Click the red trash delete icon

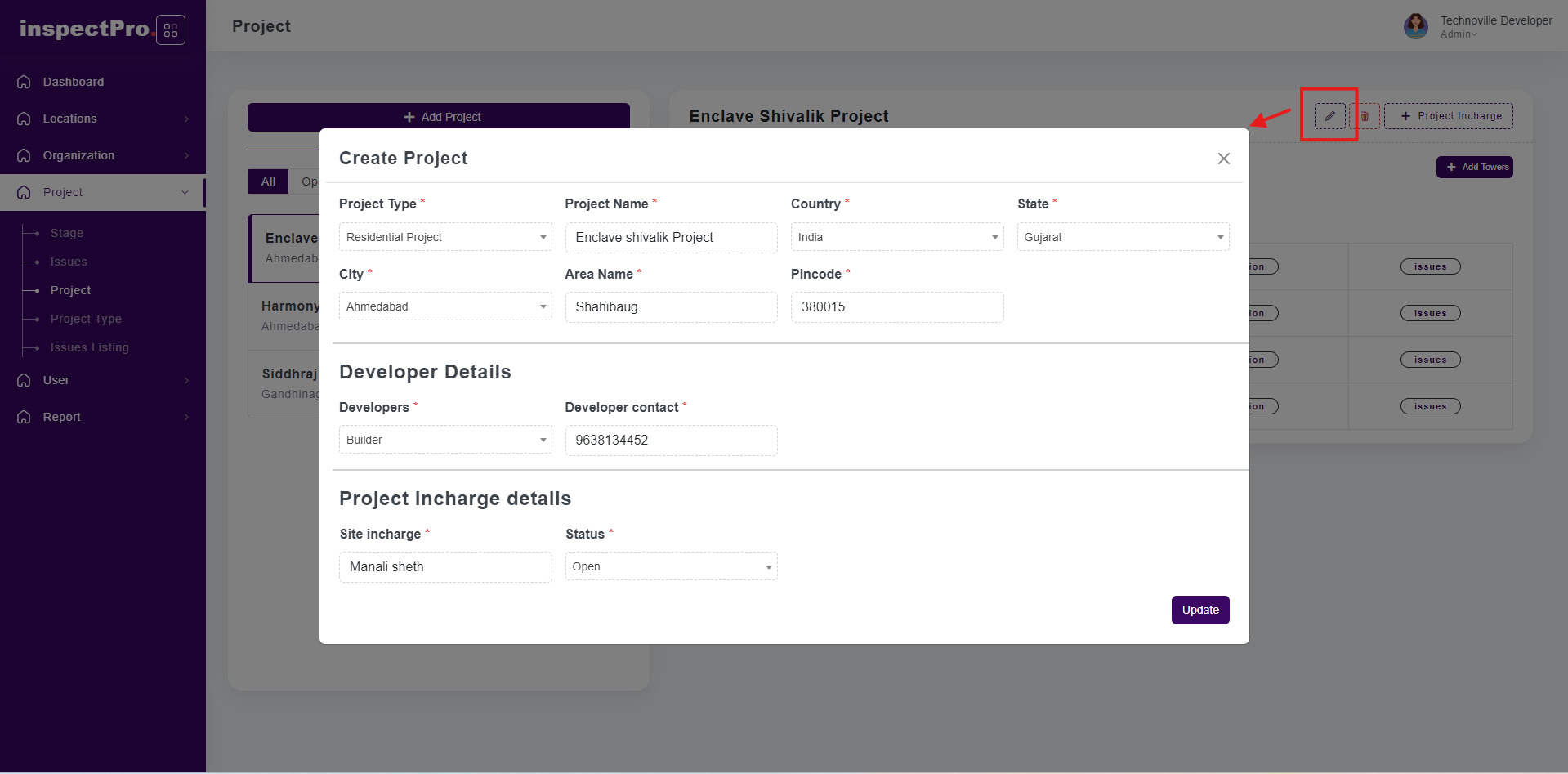(x=1365, y=116)
